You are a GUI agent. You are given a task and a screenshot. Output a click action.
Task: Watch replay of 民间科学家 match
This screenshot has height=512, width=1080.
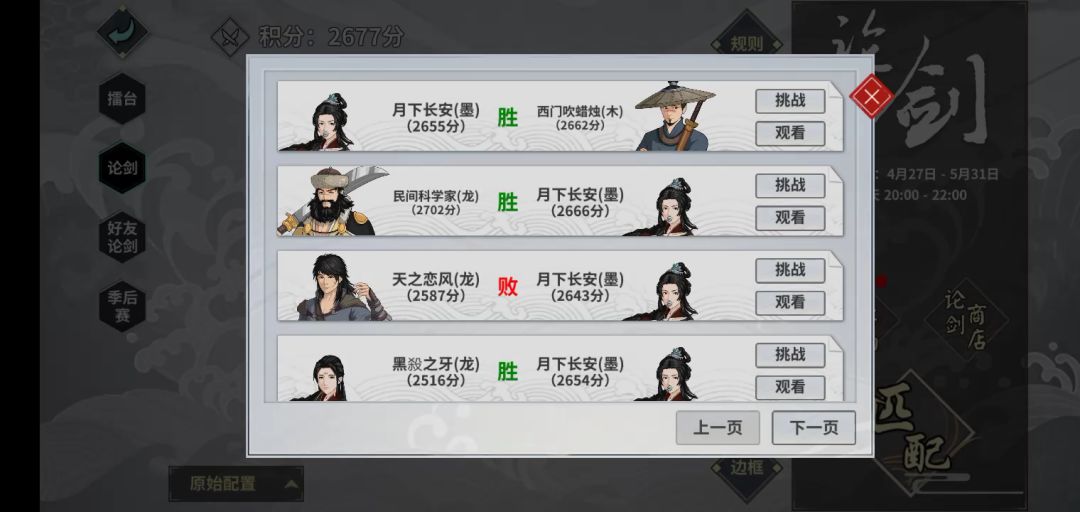[x=790, y=218]
